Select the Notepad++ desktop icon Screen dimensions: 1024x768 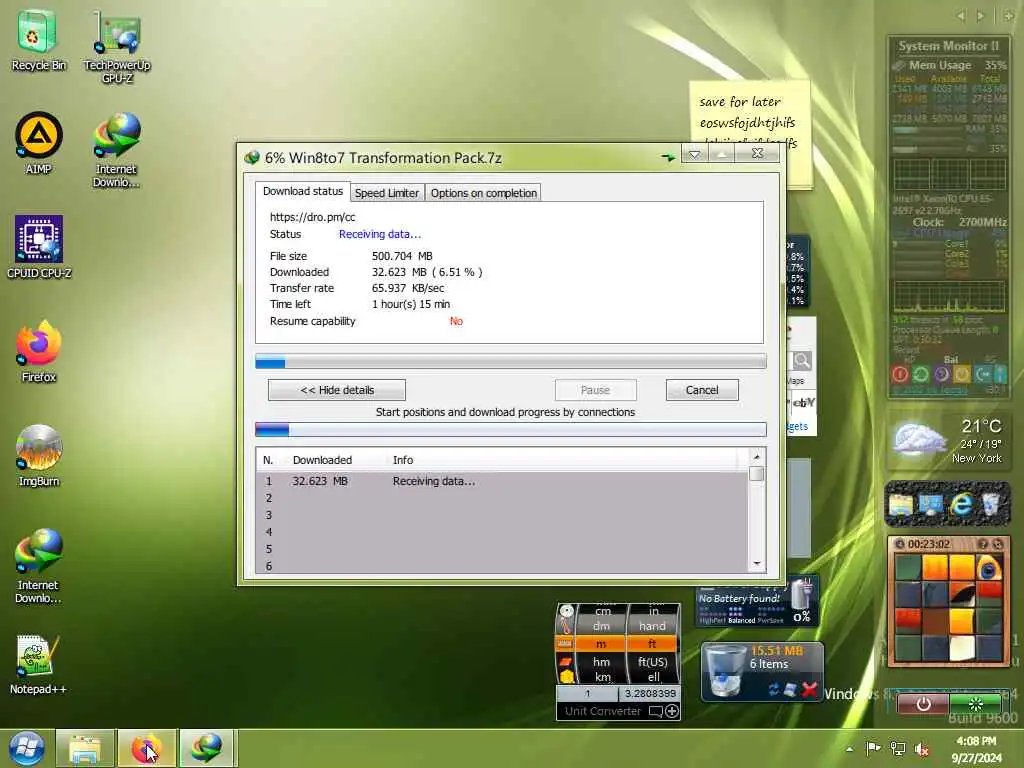coord(38,664)
